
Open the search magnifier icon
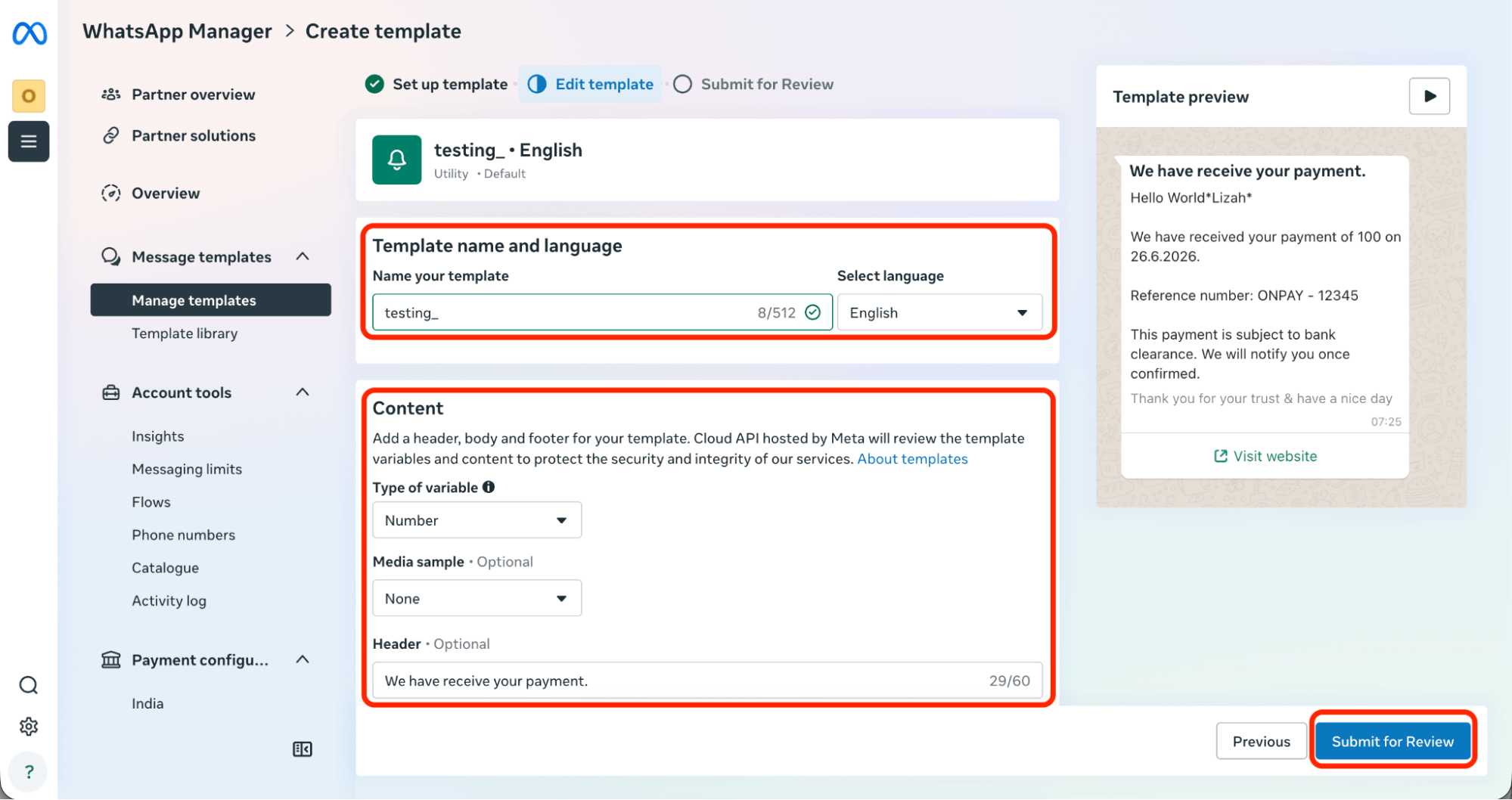29,685
